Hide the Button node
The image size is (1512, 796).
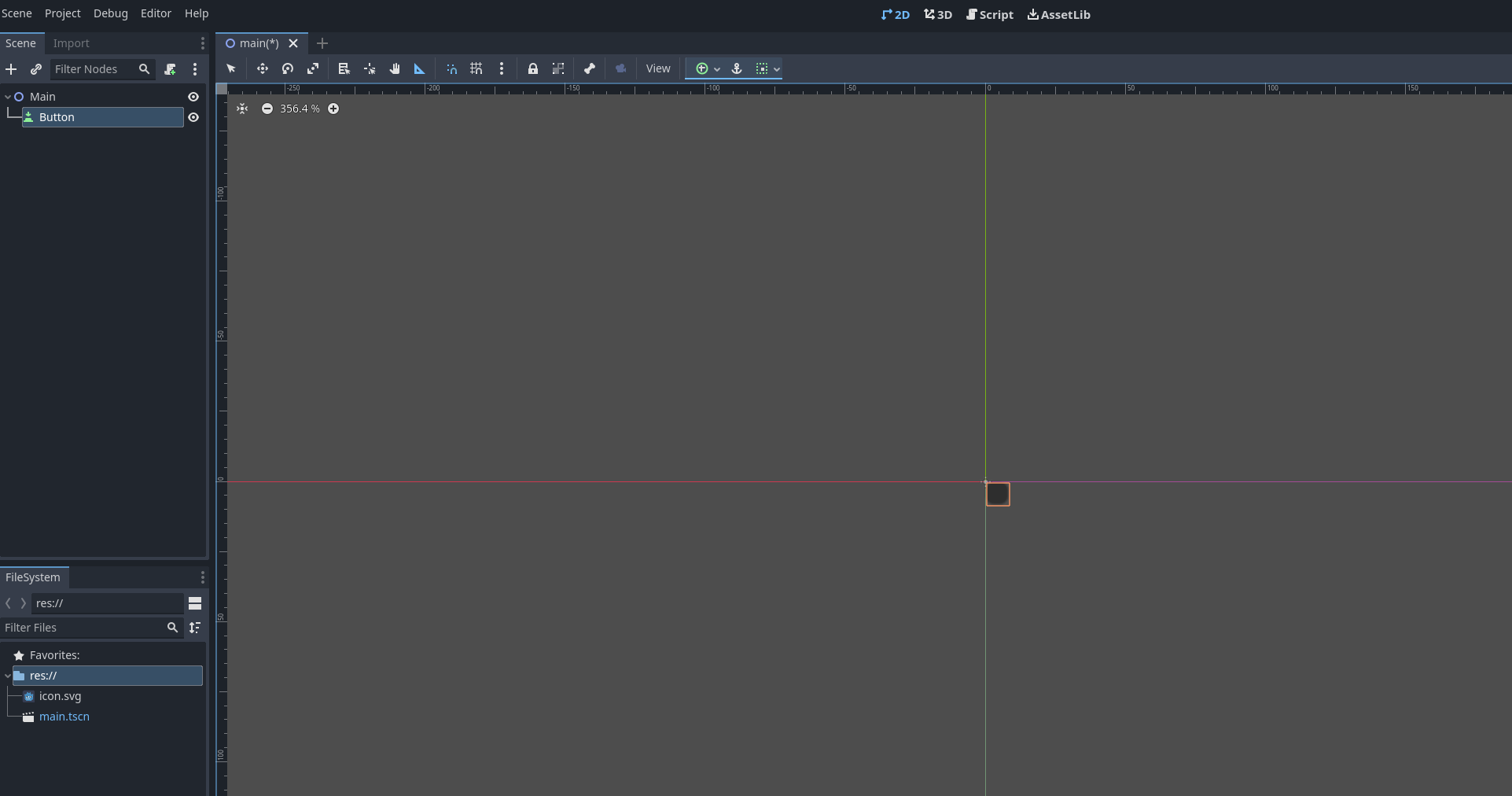point(193,117)
